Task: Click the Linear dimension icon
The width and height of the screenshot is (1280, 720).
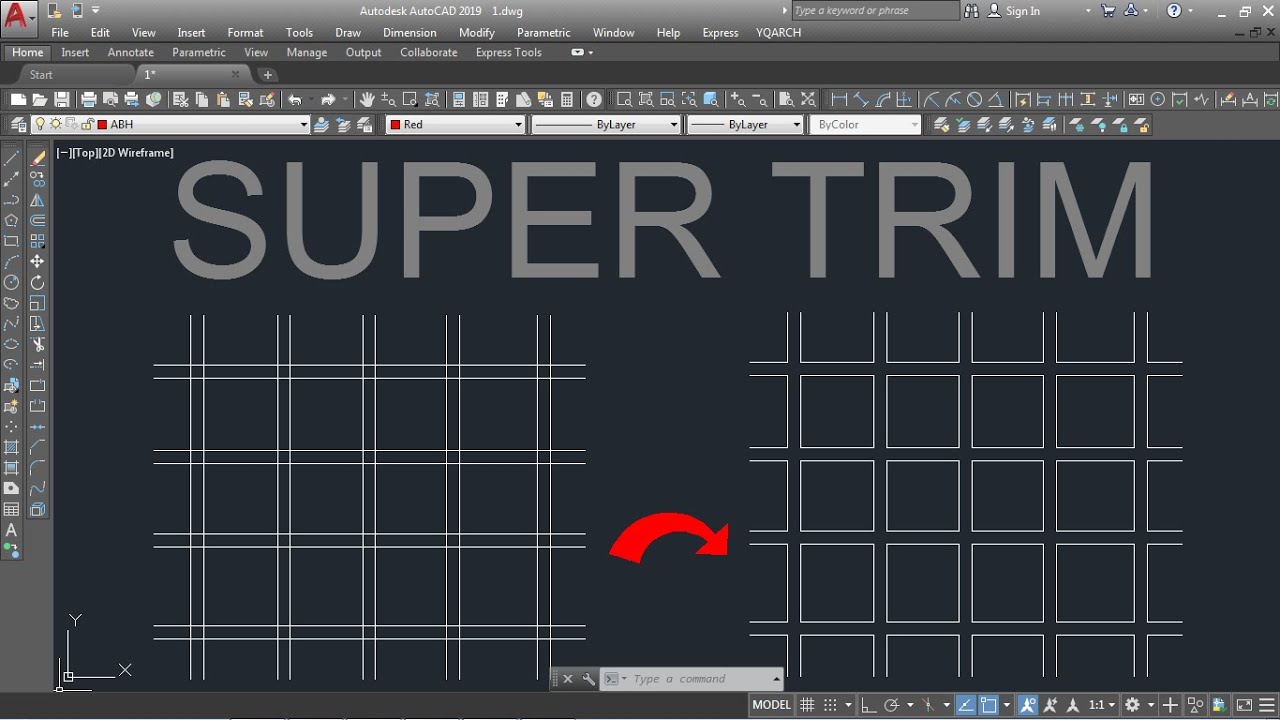Action: [x=839, y=99]
